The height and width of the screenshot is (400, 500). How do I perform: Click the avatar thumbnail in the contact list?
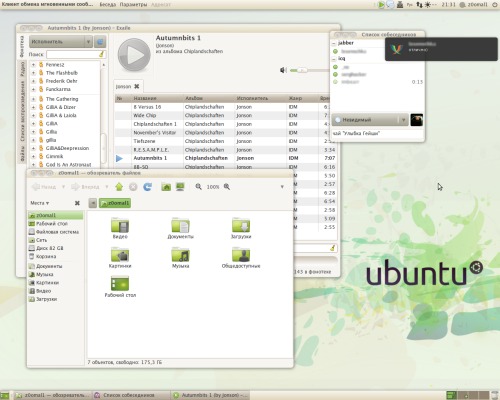pyautogui.click(x=417, y=120)
